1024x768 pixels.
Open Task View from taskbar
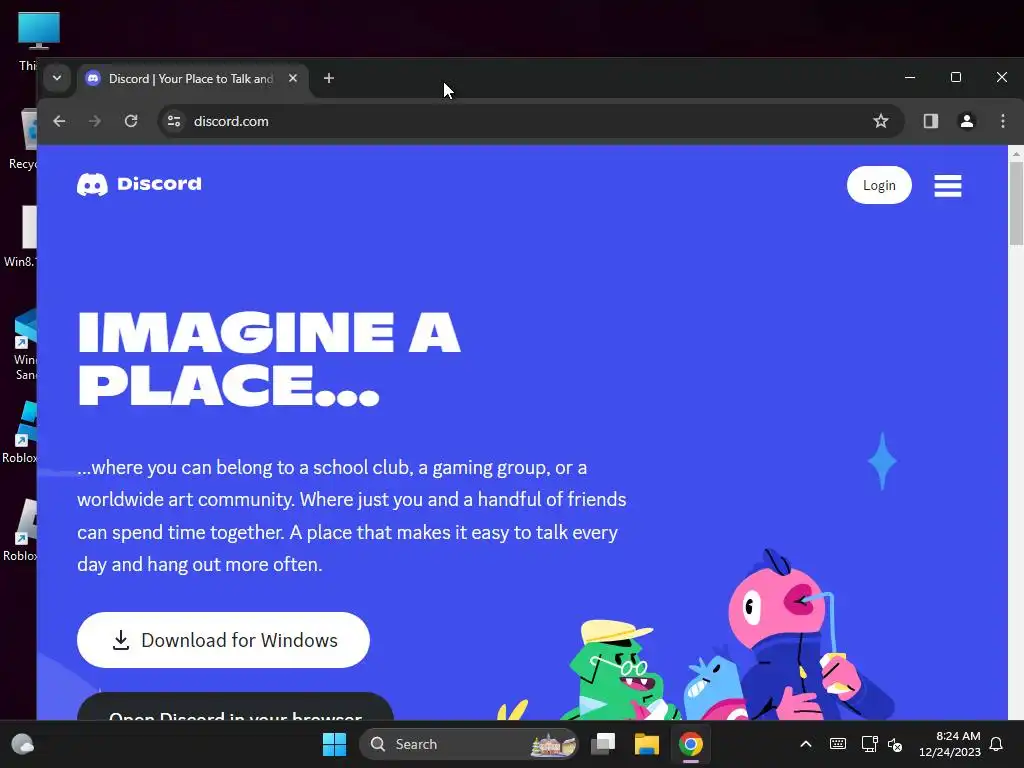pyautogui.click(x=603, y=744)
